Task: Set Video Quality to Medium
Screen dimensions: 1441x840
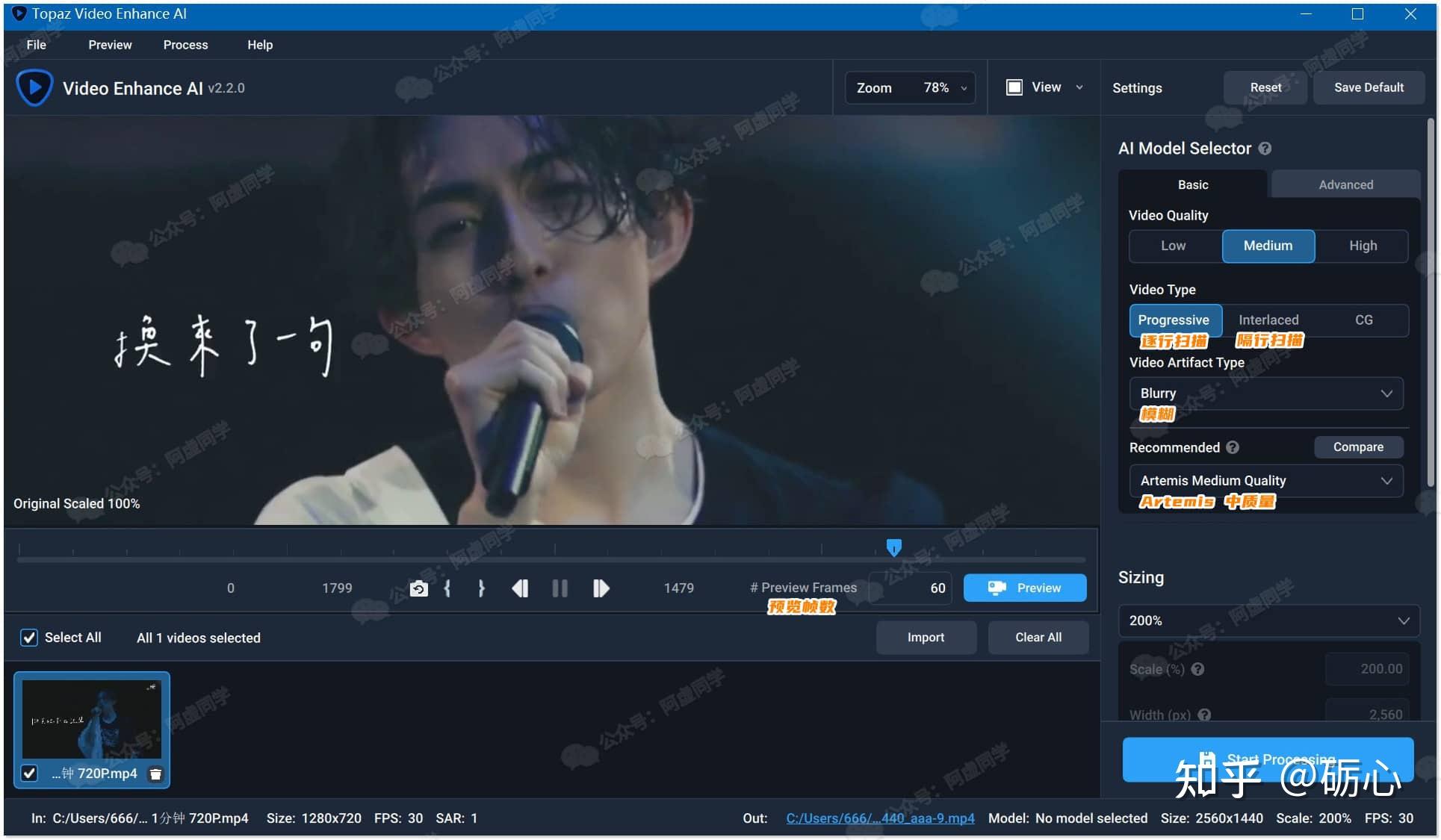Action: pos(1268,246)
